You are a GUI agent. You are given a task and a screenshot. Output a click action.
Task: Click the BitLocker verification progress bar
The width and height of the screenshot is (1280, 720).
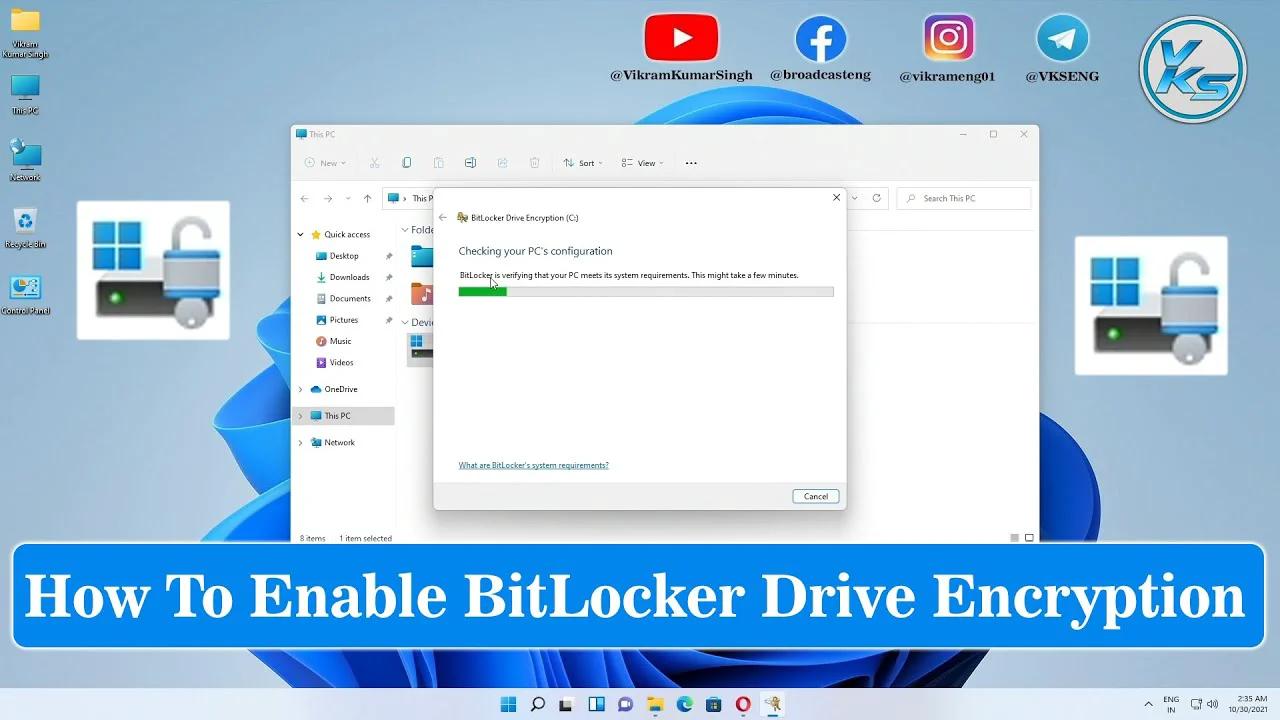pyautogui.click(x=645, y=291)
